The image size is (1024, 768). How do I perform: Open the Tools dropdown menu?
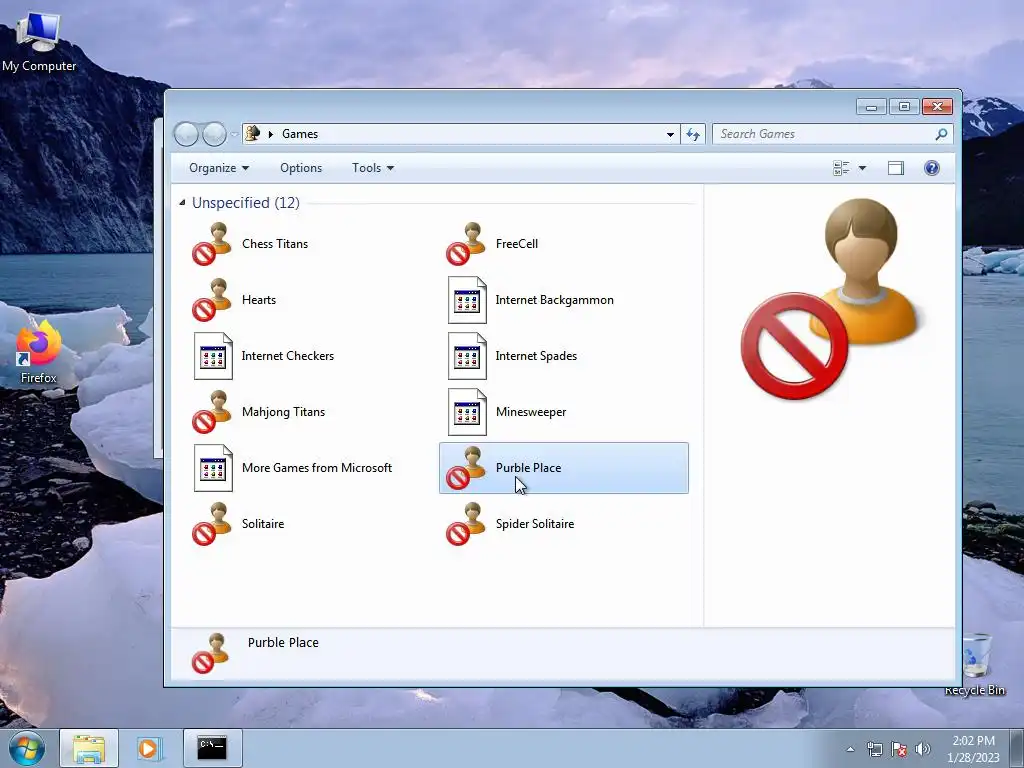coord(373,168)
